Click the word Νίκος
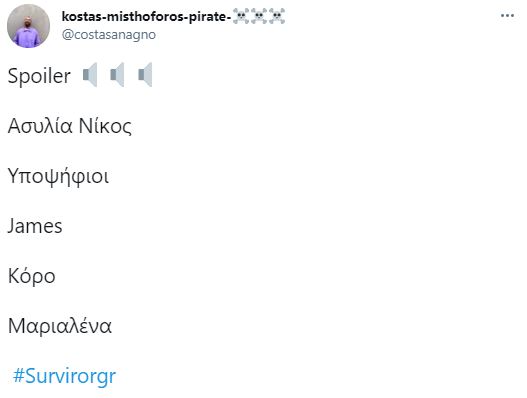This screenshot has height=398, width=527. pos(105,126)
